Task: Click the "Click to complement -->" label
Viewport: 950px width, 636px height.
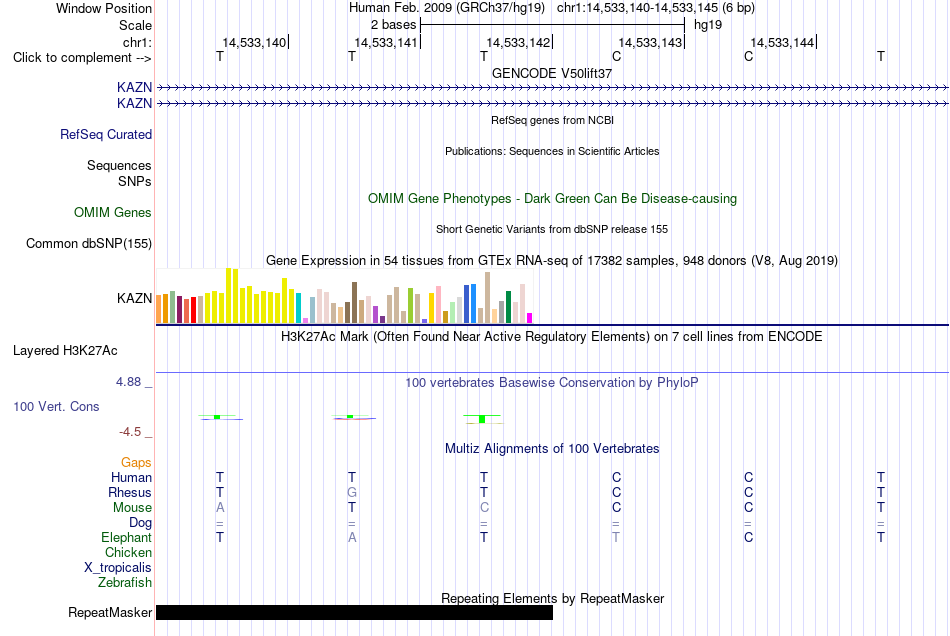Action: (x=82, y=58)
